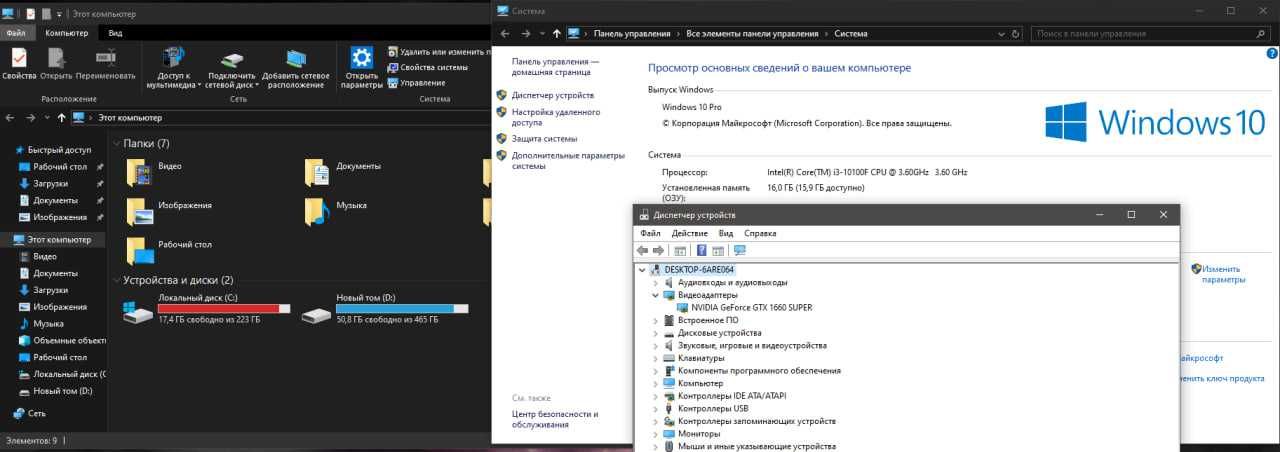Viewport: 1280px width, 452px height.
Task: Select the Музыка folder in Папки group
Action: point(336,211)
